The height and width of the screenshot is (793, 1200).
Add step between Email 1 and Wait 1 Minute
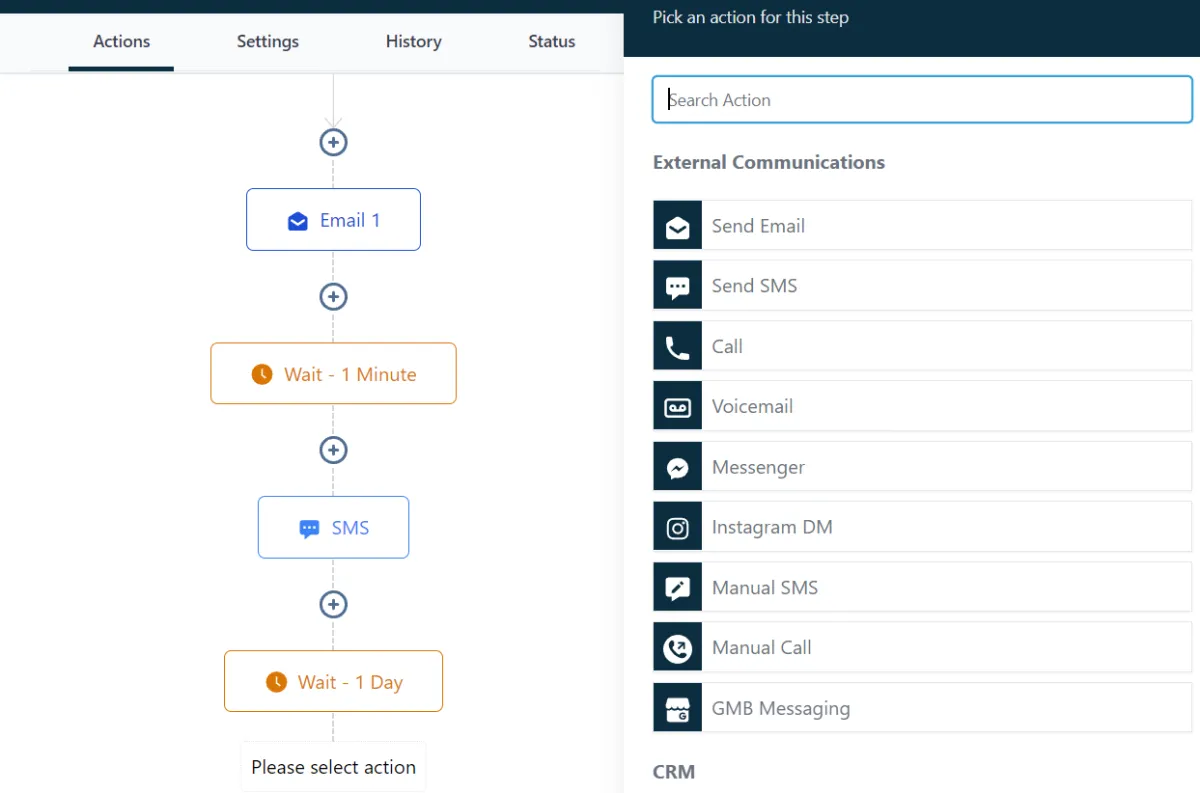[333, 296]
